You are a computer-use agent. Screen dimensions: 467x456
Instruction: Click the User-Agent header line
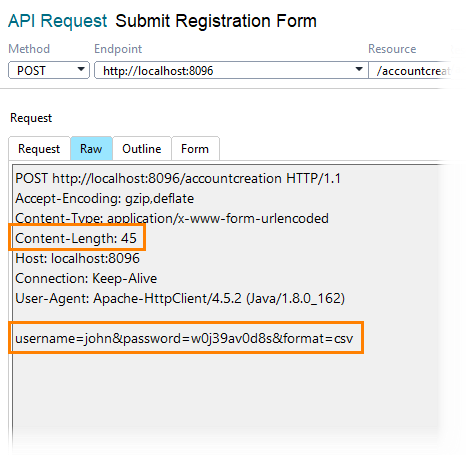(x=180, y=298)
